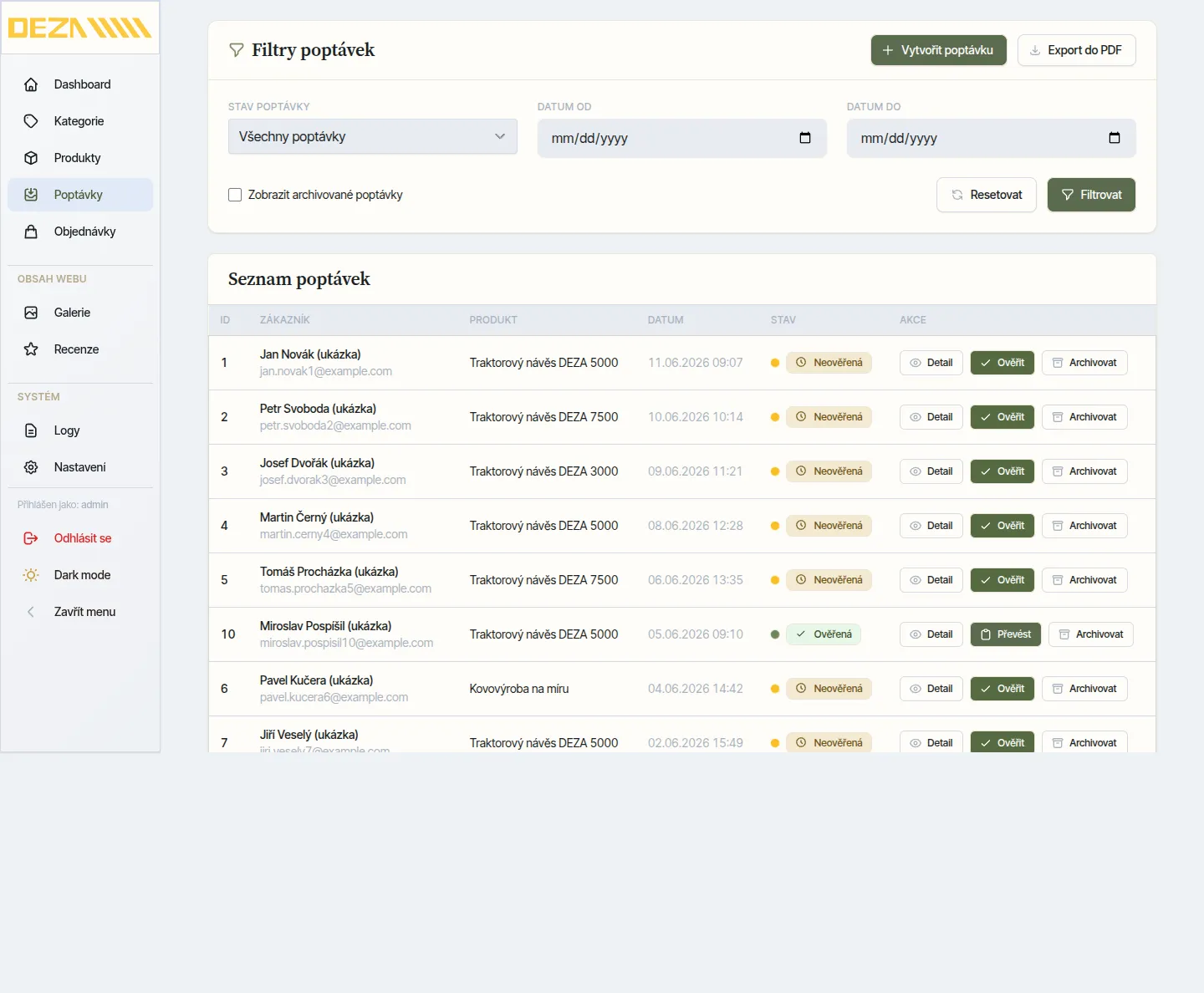The image size is (1204, 993).
Task: Click Traktorový návěs DEZA 3000 cell
Action: point(544,471)
